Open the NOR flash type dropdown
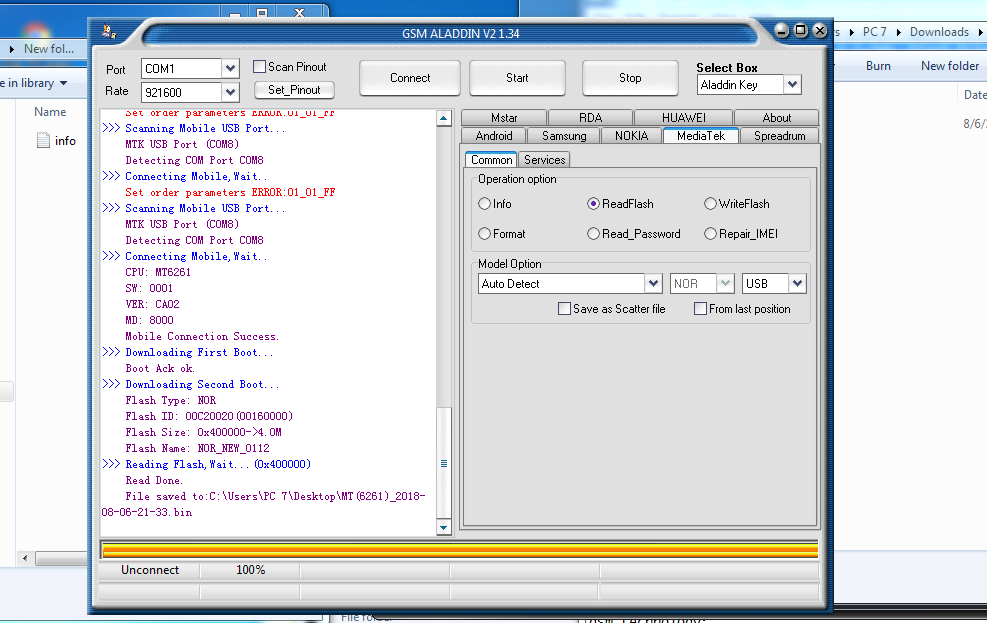This screenshot has width=987, height=623. [x=725, y=284]
